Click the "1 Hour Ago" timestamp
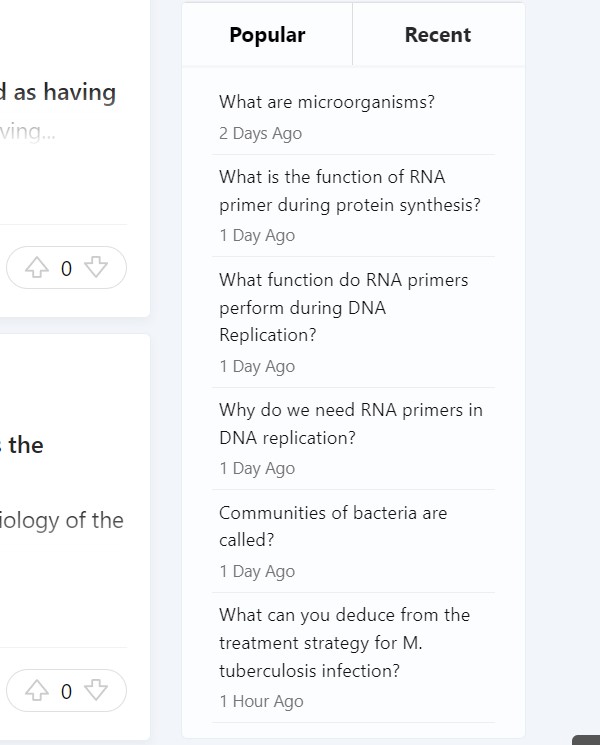600x745 pixels. (x=261, y=702)
